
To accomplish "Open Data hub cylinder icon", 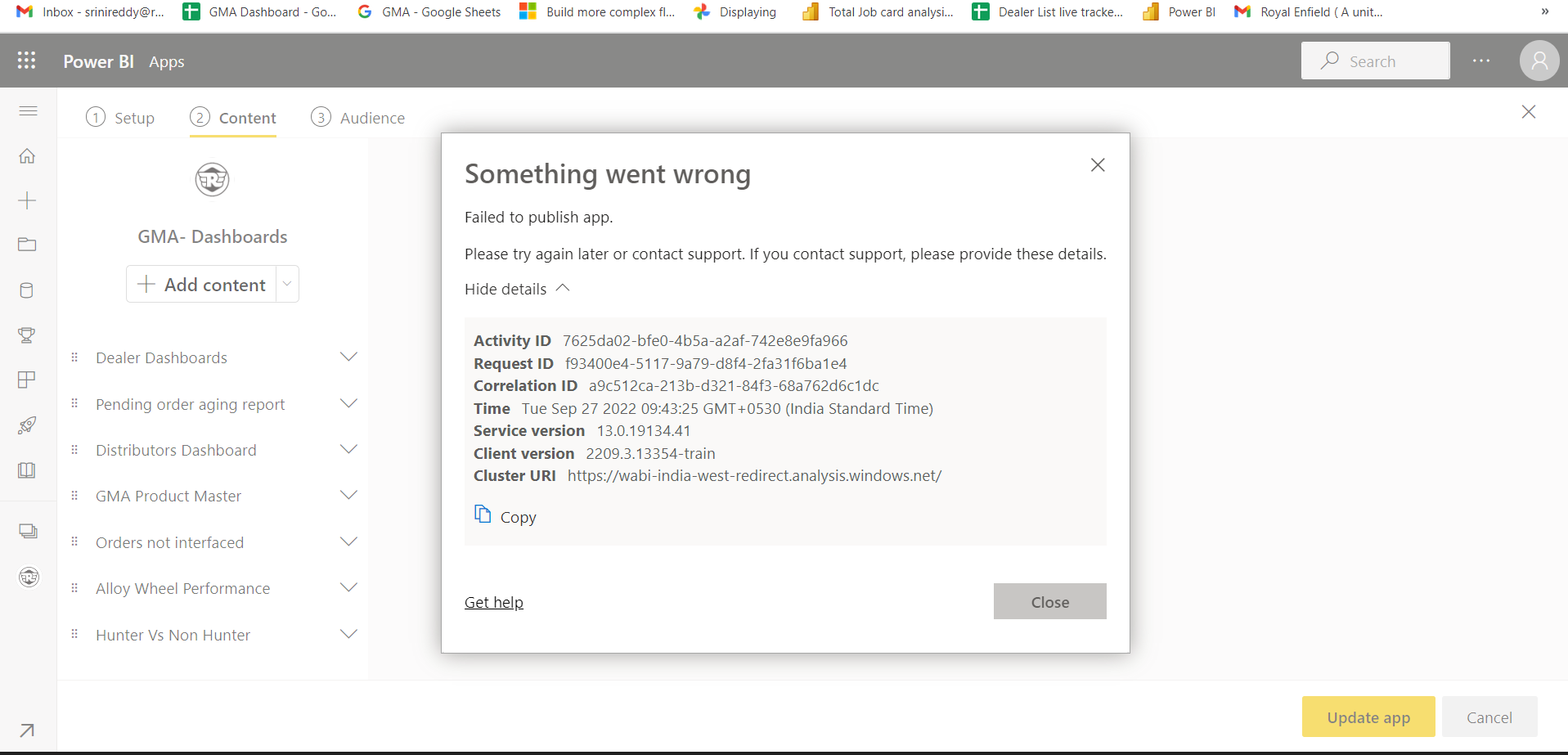I will pyautogui.click(x=27, y=290).
